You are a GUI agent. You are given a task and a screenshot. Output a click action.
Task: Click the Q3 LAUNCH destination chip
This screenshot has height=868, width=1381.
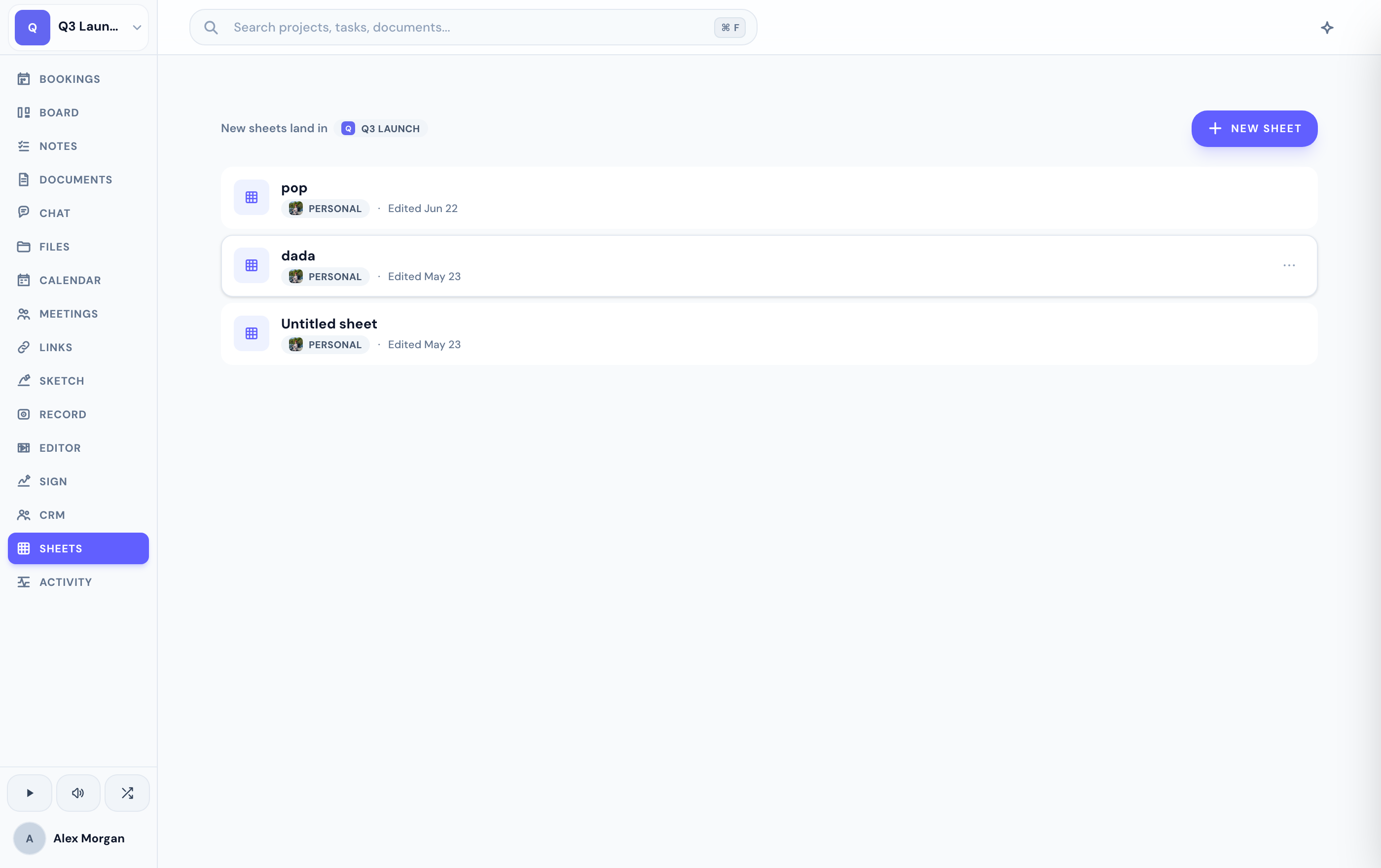click(381, 128)
